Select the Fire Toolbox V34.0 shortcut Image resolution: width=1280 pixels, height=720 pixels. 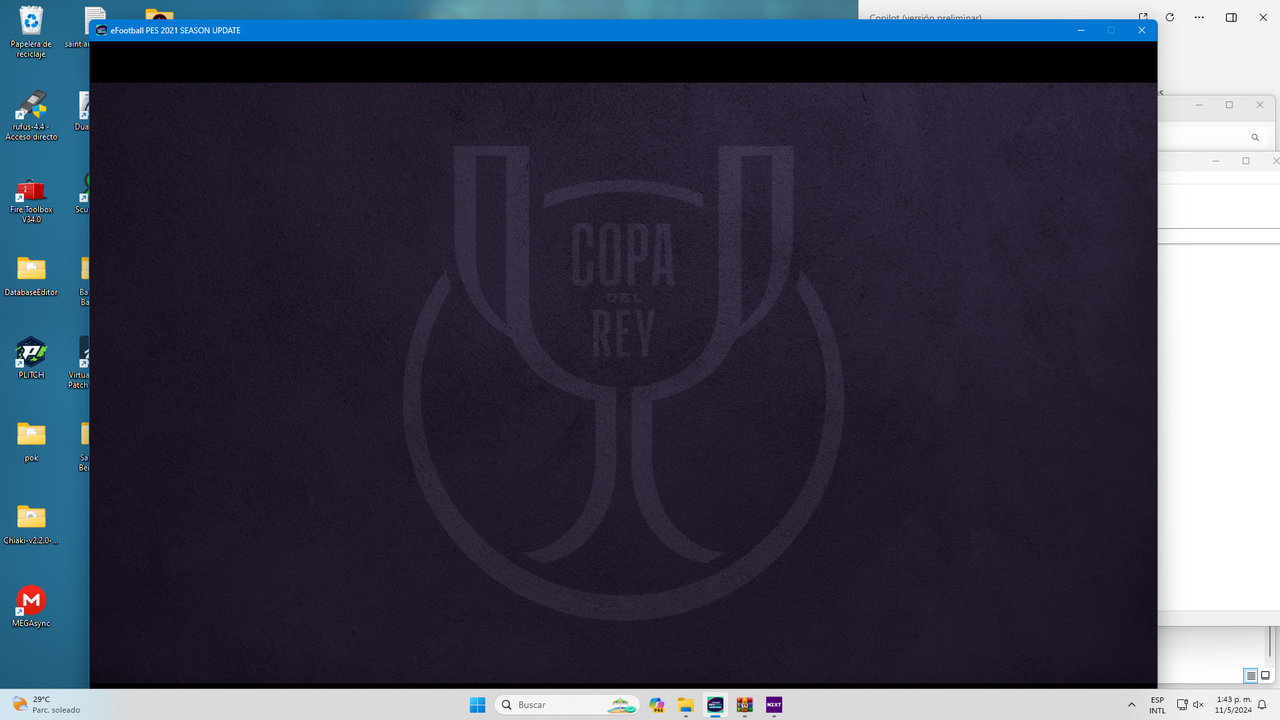click(31, 199)
